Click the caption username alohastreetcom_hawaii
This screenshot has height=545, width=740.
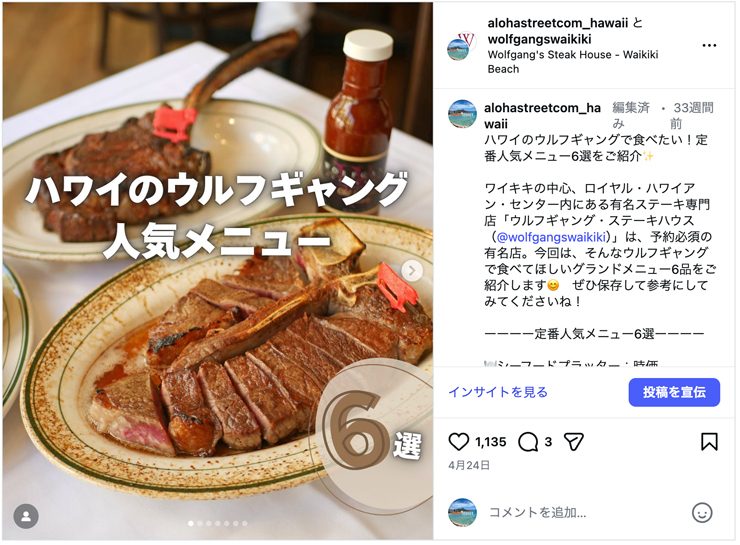(x=542, y=116)
